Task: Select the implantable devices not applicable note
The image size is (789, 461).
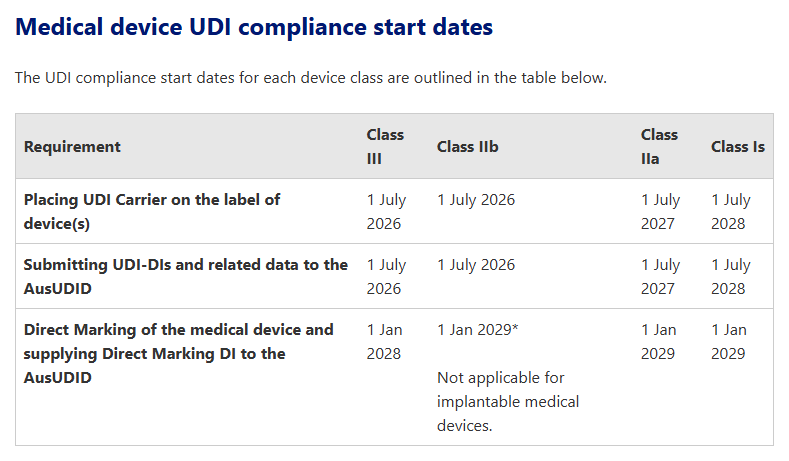Action: (507, 401)
